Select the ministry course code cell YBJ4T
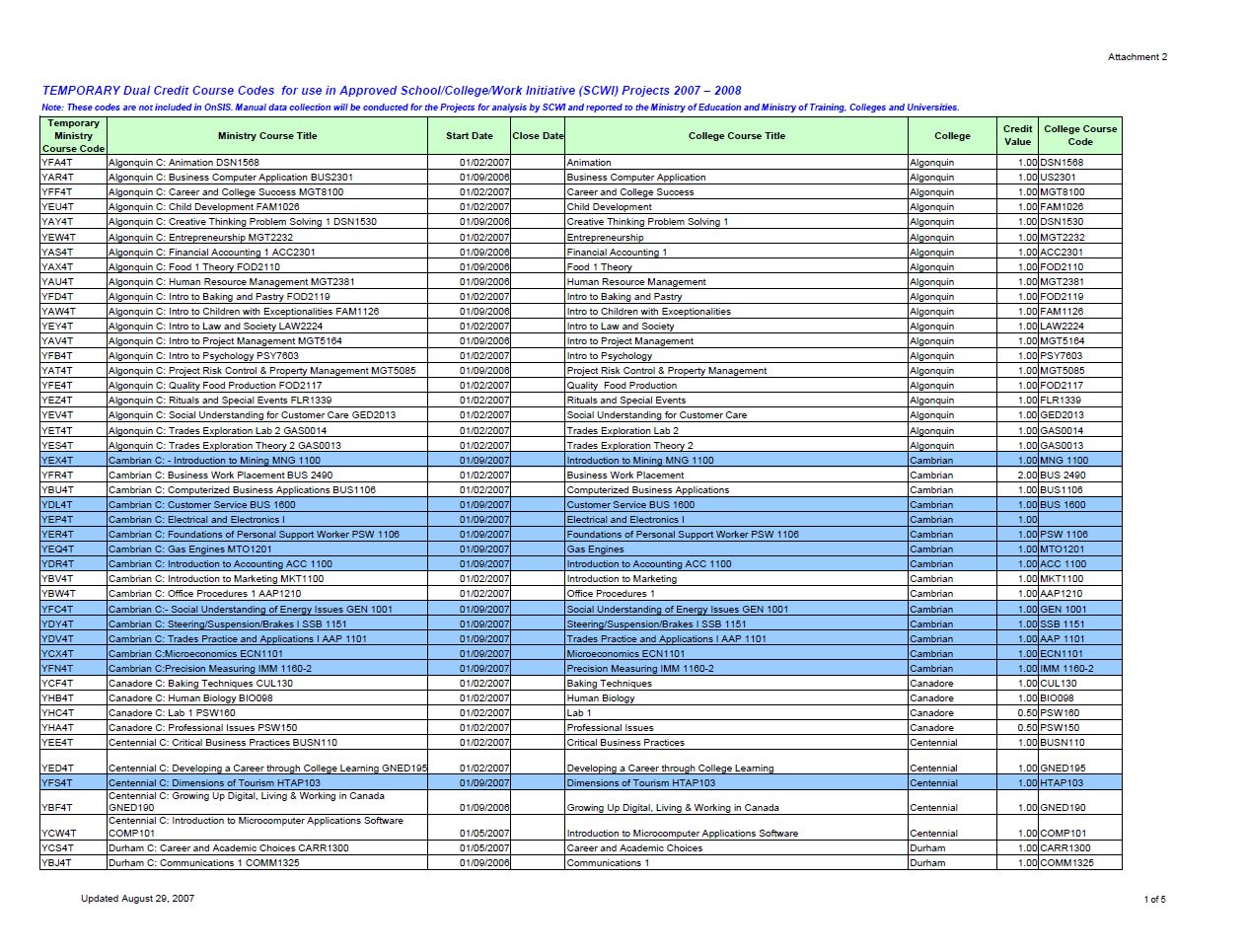The image size is (1247, 952). point(57,863)
